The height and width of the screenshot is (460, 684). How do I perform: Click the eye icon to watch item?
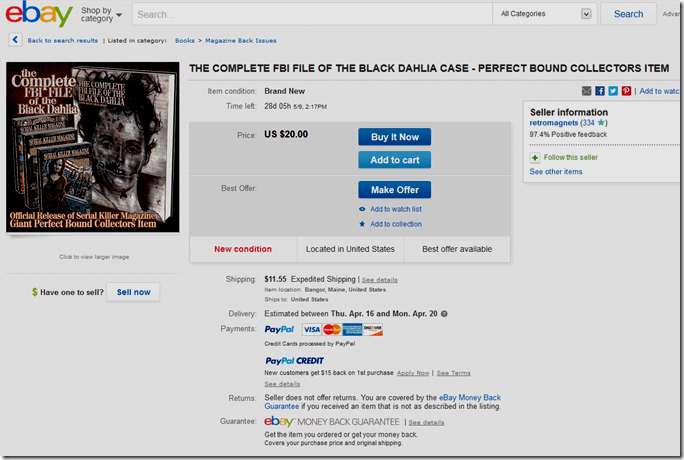coord(362,209)
